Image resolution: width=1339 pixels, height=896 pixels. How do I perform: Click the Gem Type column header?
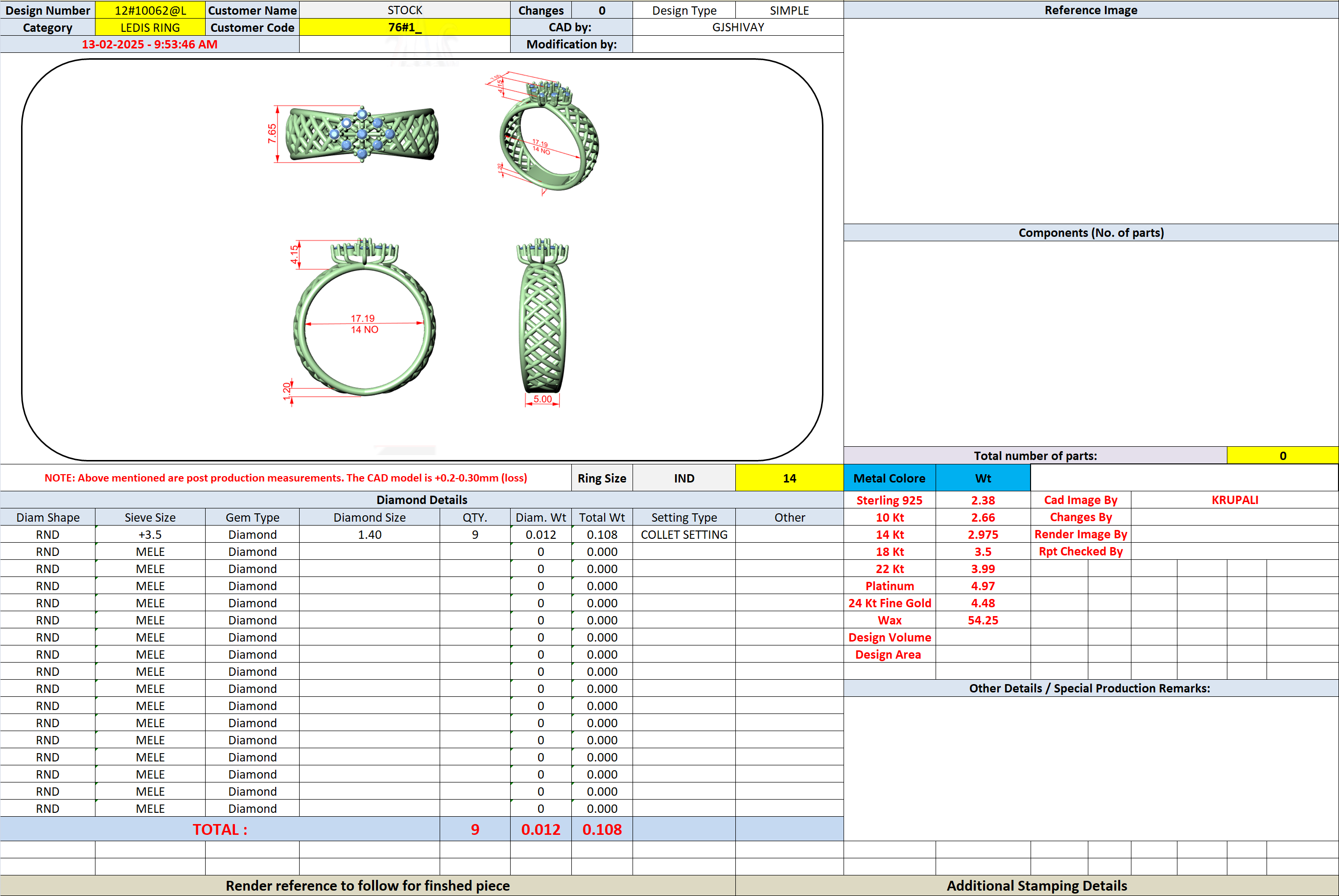pos(252,517)
